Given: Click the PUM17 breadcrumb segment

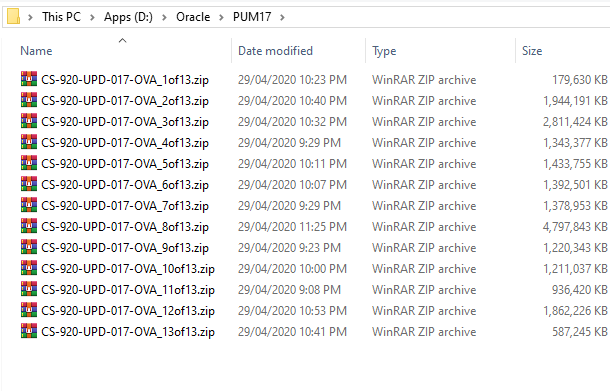Looking at the screenshot, I should [252, 17].
